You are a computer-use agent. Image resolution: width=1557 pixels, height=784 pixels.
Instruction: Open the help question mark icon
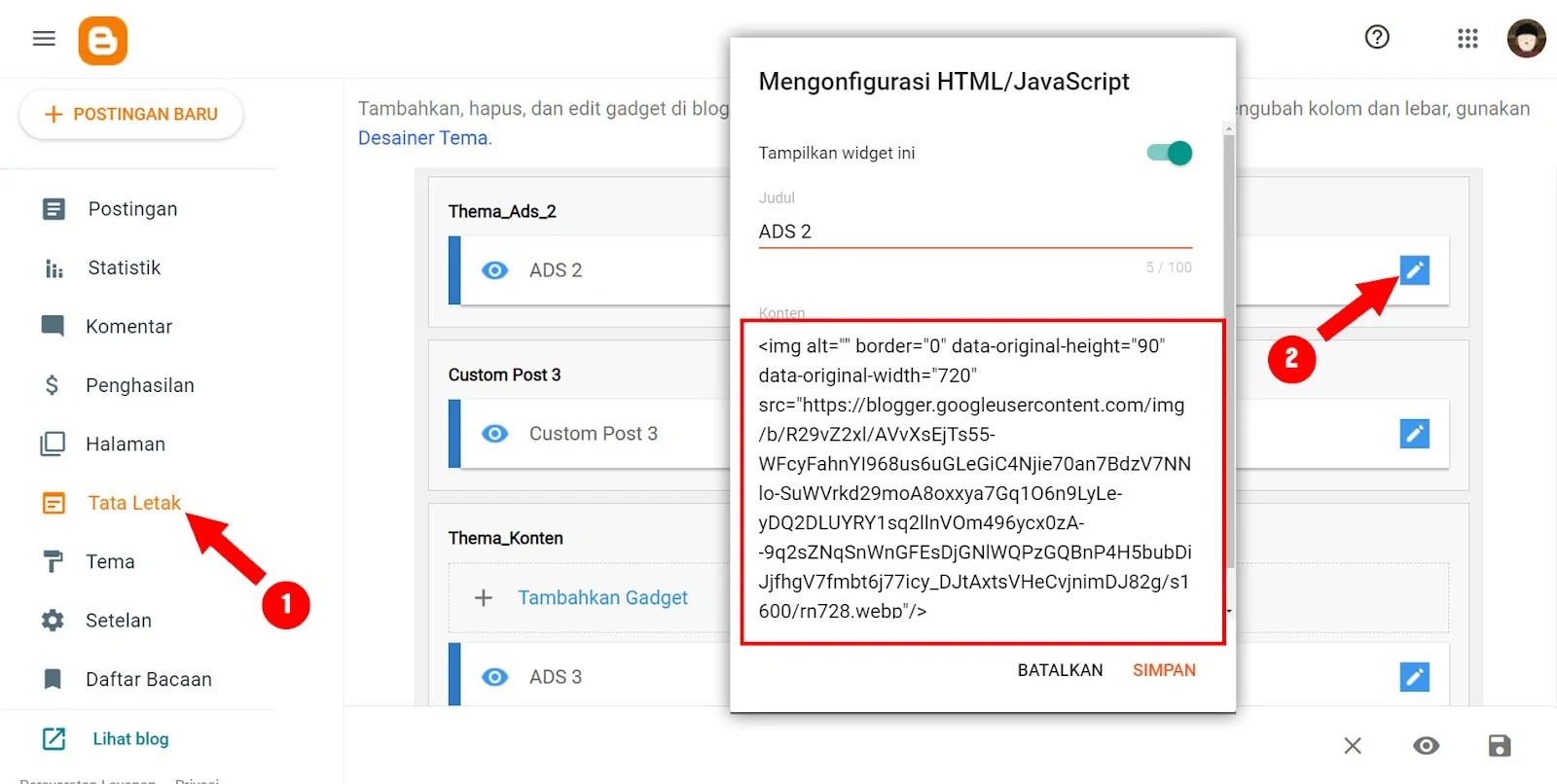pyautogui.click(x=1377, y=37)
